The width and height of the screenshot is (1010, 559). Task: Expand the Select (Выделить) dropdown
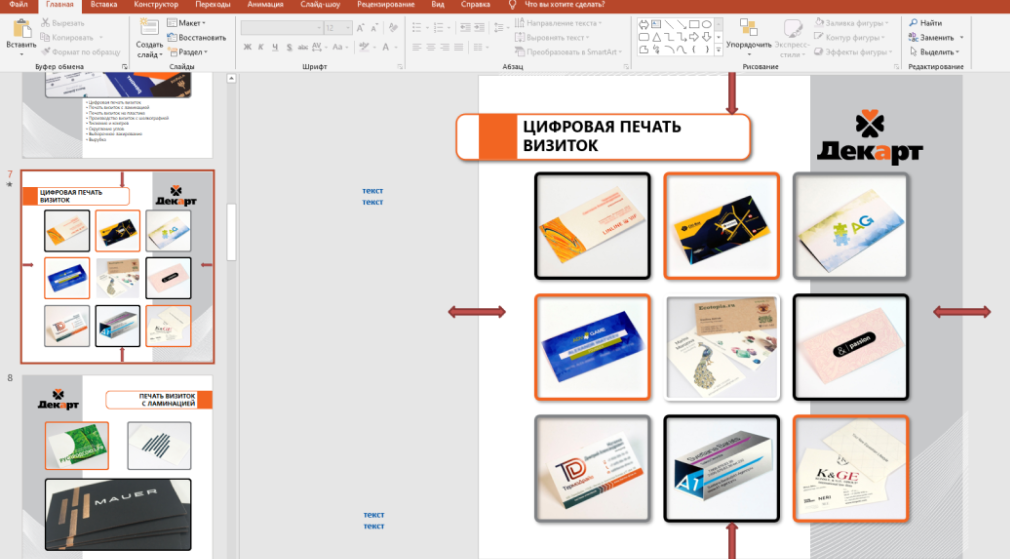point(936,52)
